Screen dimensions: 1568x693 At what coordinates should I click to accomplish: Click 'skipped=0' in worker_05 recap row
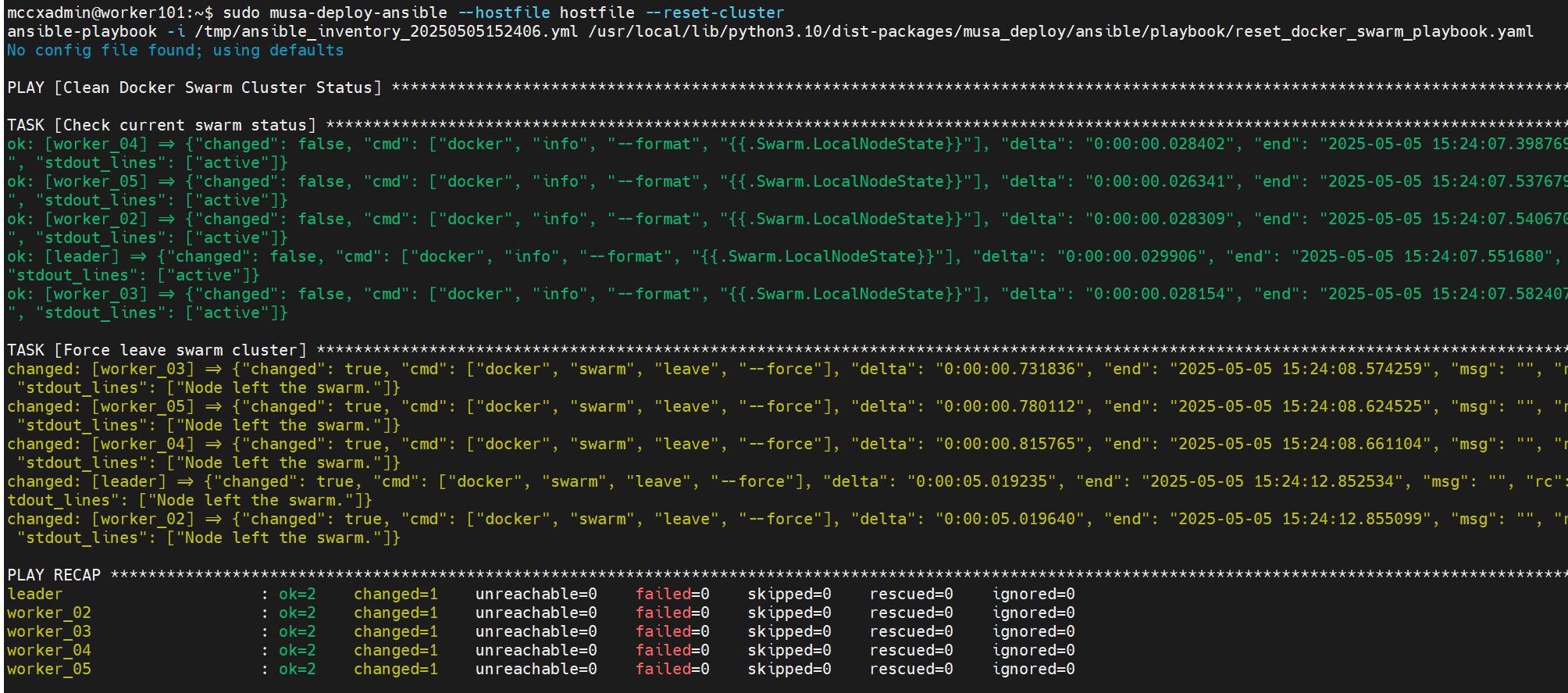pos(789,669)
